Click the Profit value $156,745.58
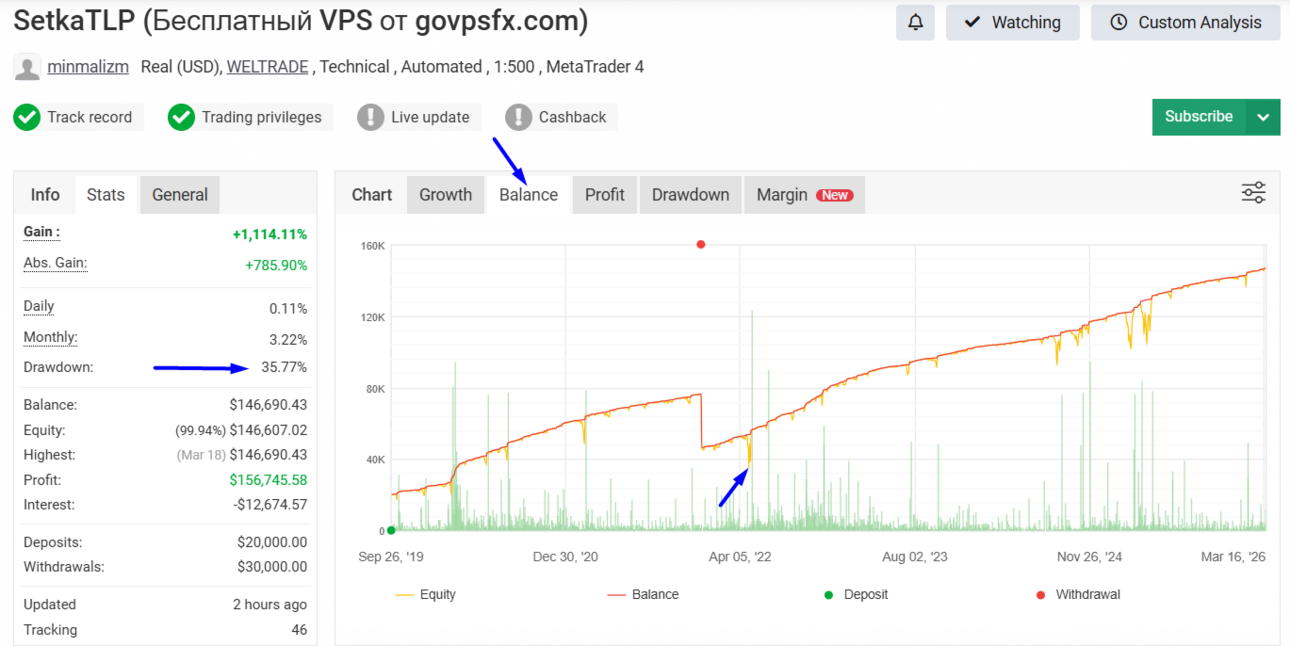Image resolution: width=1290 pixels, height=646 pixels. coord(268,480)
